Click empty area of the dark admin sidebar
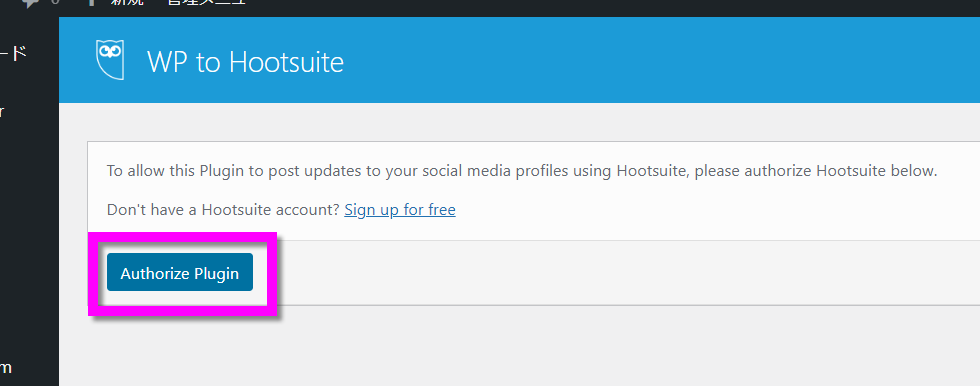 pos(29,237)
